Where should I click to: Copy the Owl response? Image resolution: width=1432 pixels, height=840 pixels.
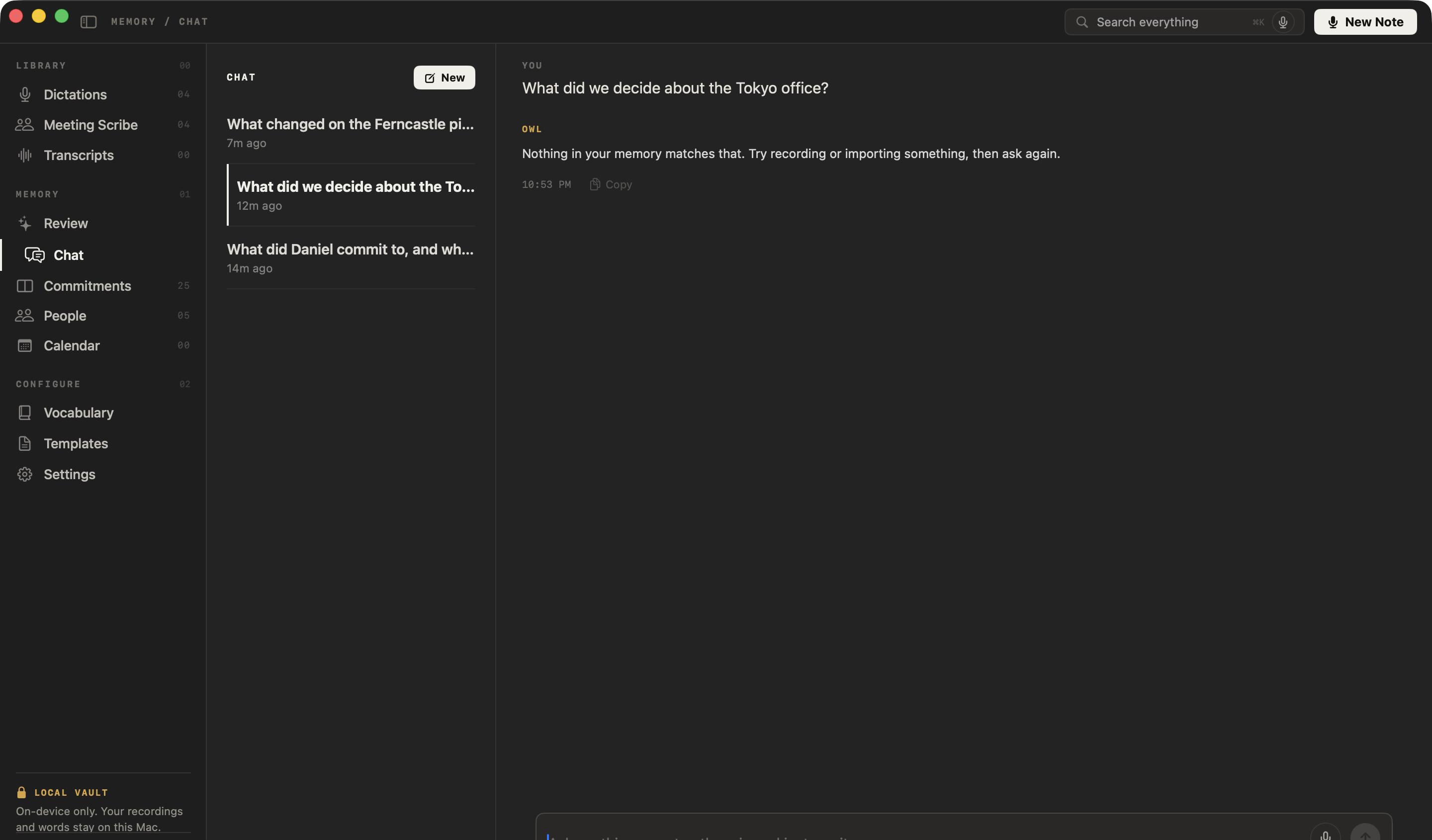pyautogui.click(x=611, y=184)
